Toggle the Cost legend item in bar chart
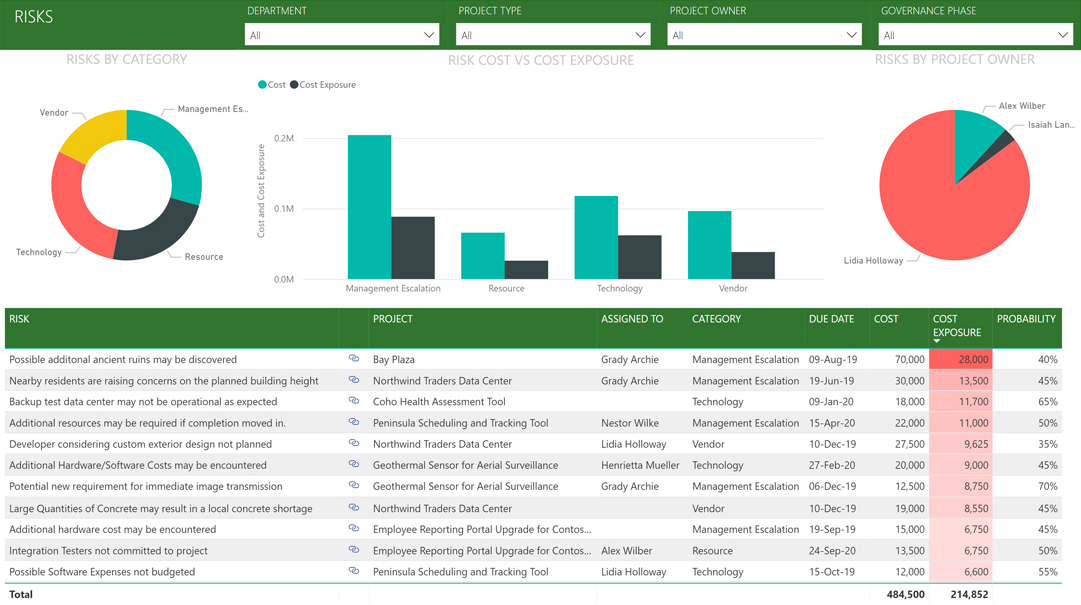This screenshot has height=605, width=1081. coord(272,85)
